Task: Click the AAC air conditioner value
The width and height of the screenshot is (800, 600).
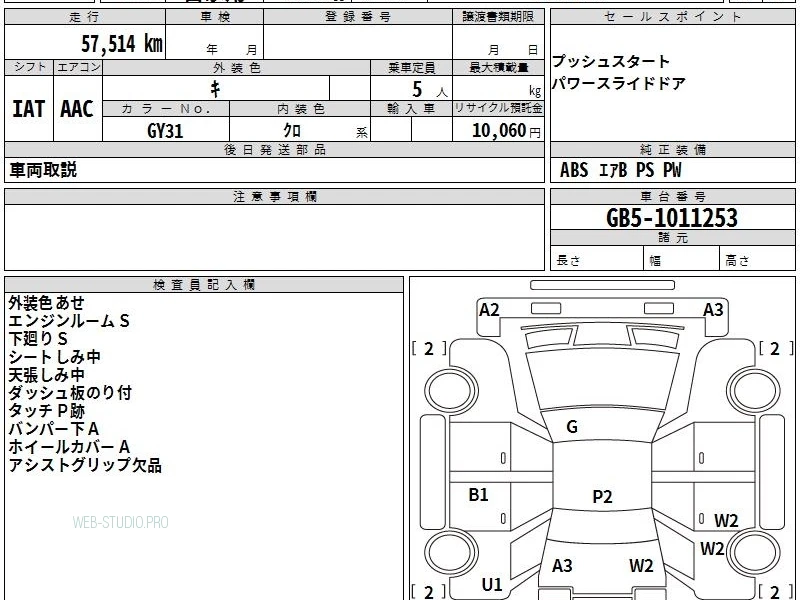Action: coord(77,109)
